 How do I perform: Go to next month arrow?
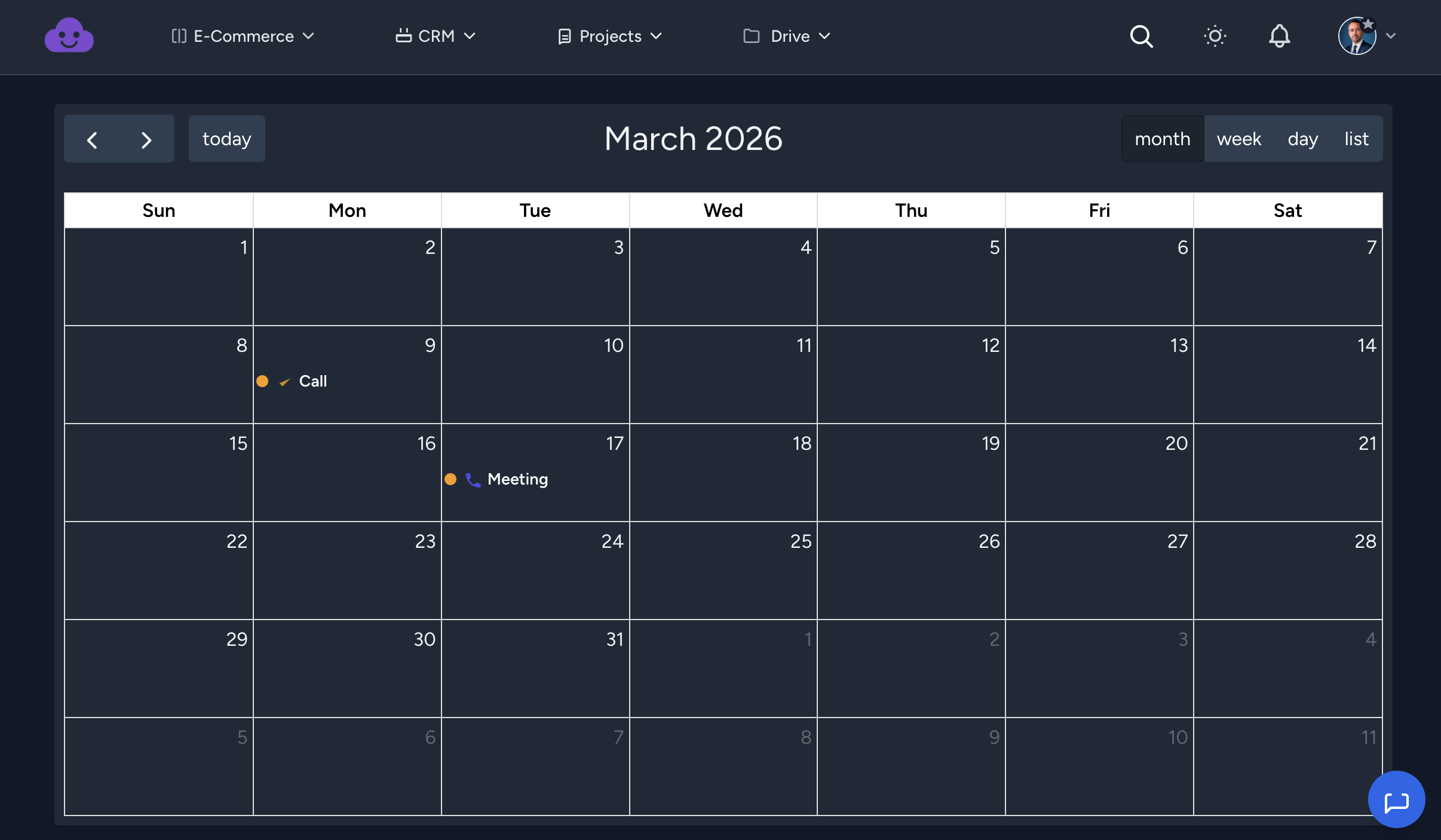tap(146, 140)
